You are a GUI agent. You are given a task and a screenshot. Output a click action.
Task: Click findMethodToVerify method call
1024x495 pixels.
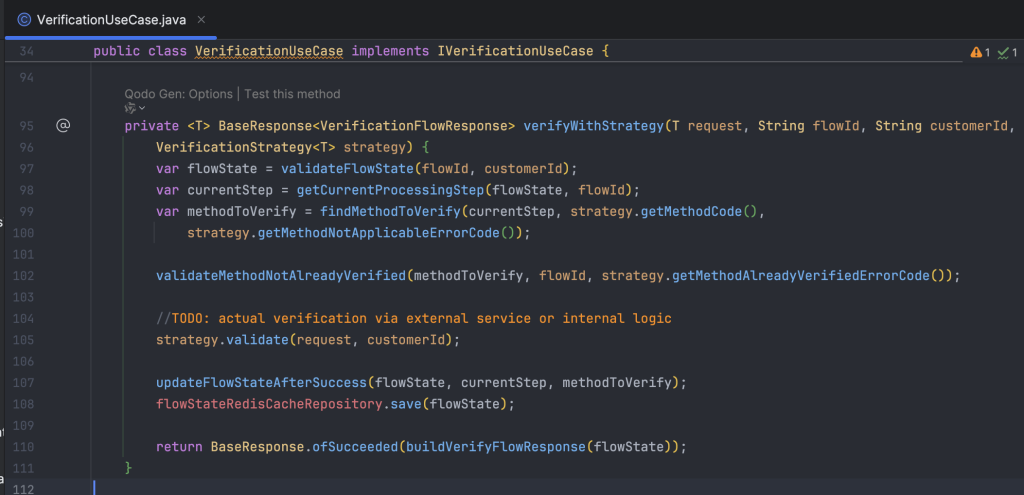pos(391,212)
